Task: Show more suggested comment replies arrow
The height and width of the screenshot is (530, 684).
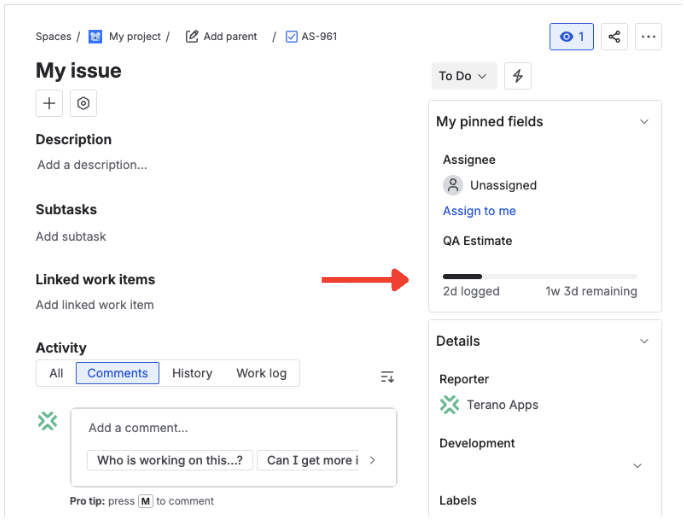Action: coord(372,460)
